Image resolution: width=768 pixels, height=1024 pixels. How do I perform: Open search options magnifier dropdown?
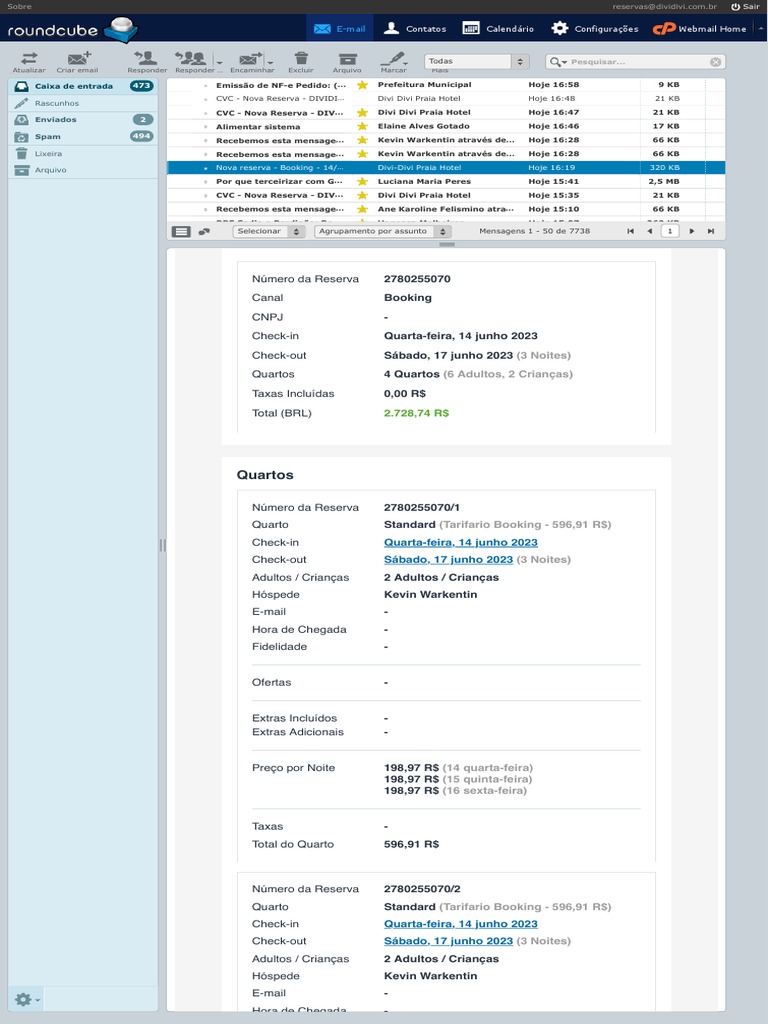pyautogui.click(x=558, y=61)
